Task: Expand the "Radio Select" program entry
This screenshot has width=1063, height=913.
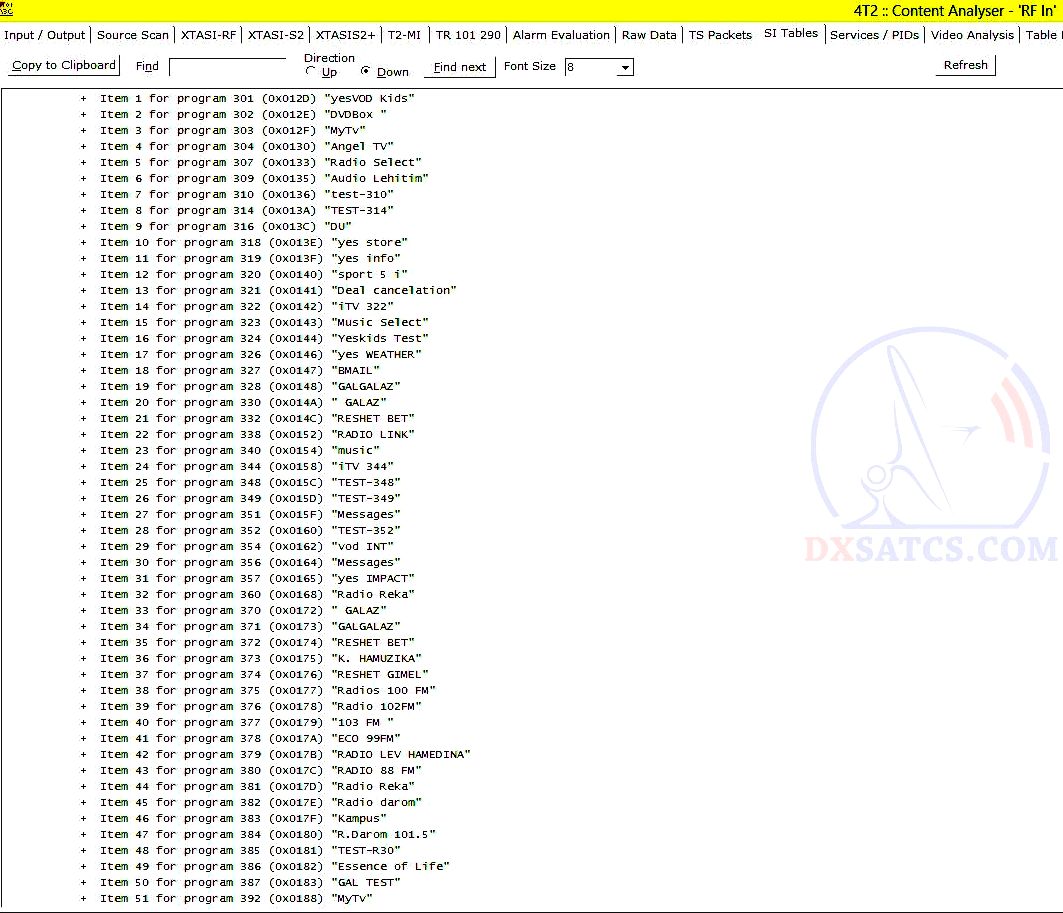Action: coord(83,162)
